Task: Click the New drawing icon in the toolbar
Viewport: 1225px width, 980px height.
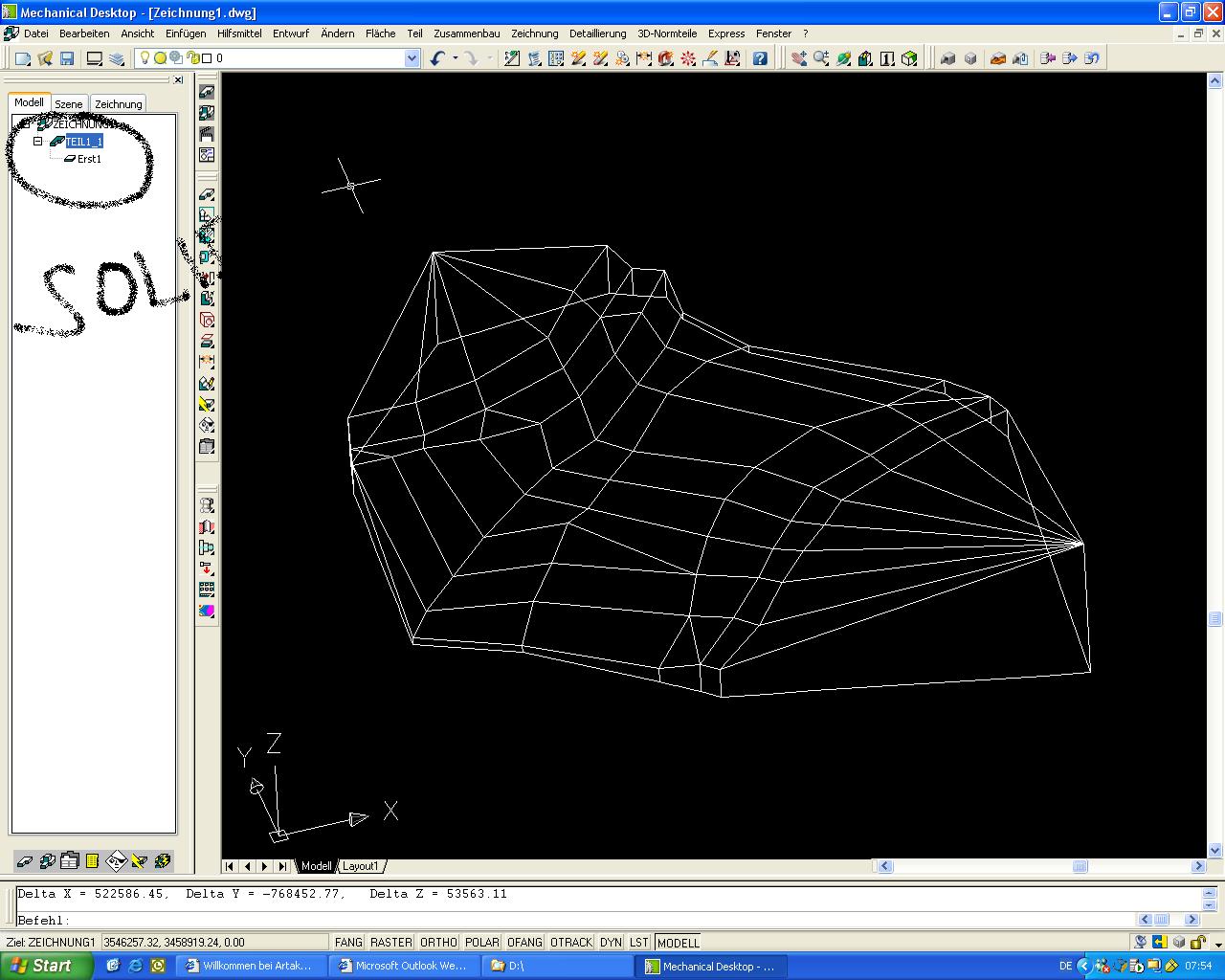Action: (x=23, y=58)
